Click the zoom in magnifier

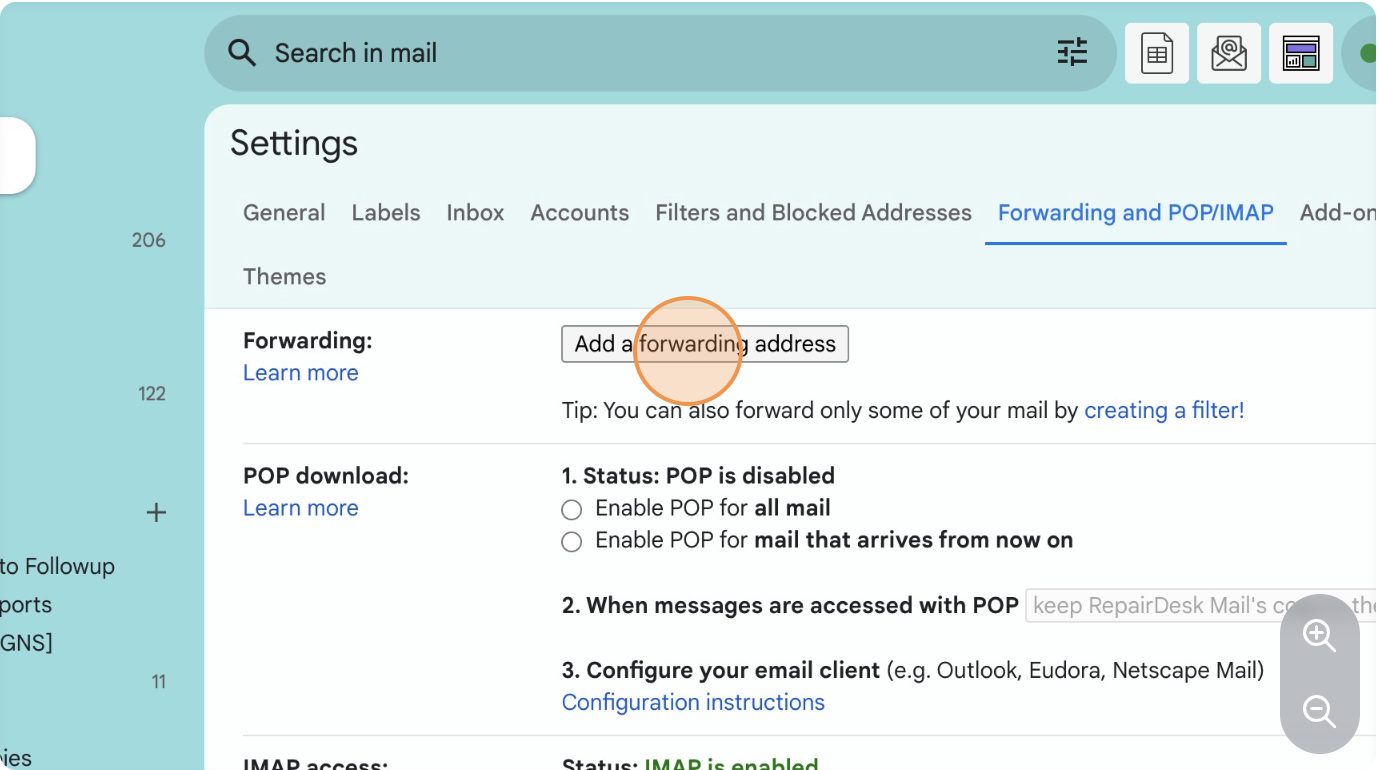click(x=1319, y=635)
